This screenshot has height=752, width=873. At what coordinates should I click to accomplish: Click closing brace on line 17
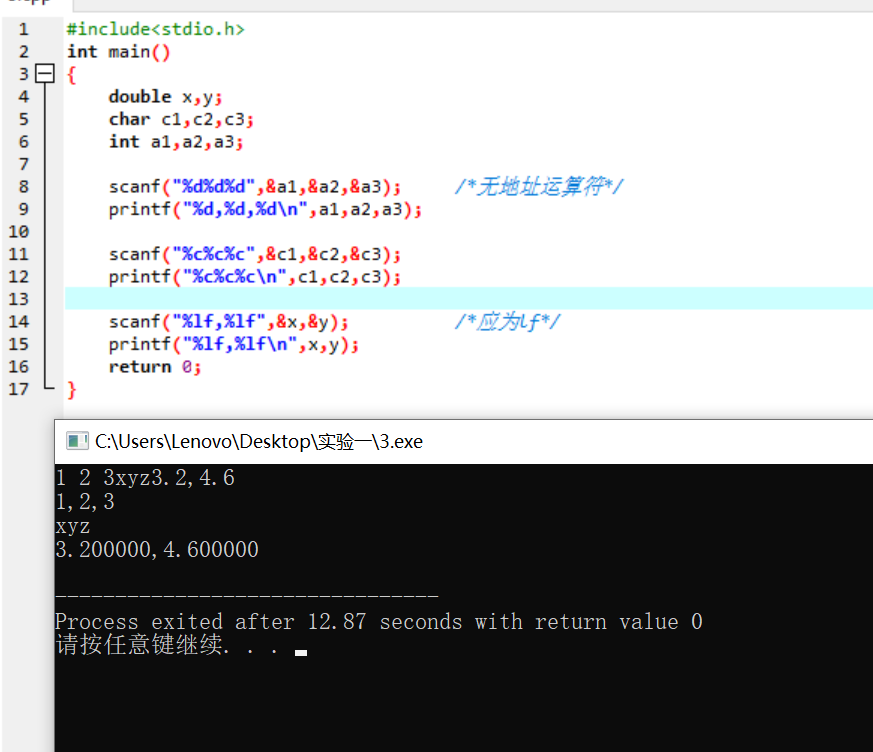point(71,390)
